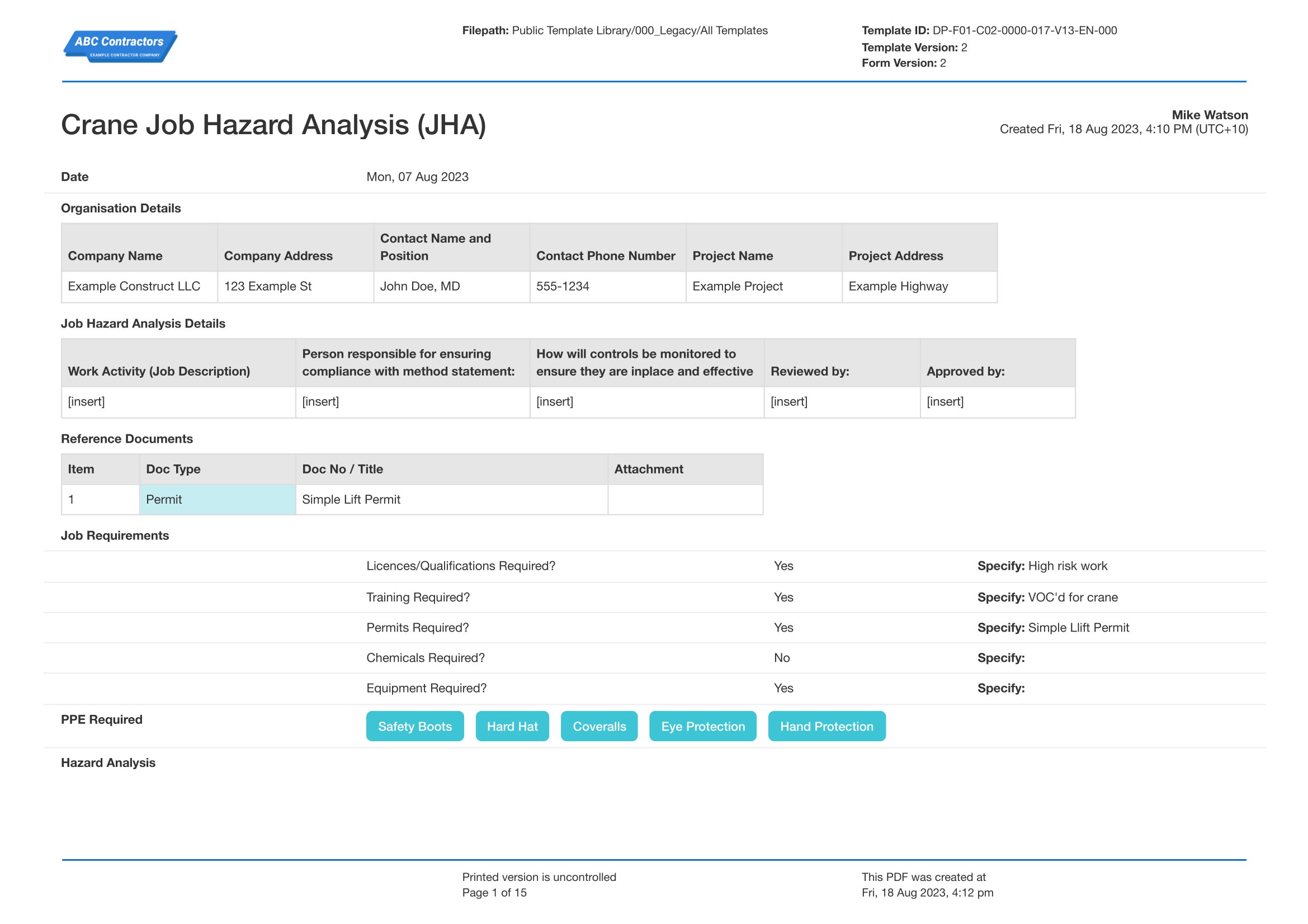Click the 123 Example St cell
This screenshot has height=924, width=1308.
[296, 286]
